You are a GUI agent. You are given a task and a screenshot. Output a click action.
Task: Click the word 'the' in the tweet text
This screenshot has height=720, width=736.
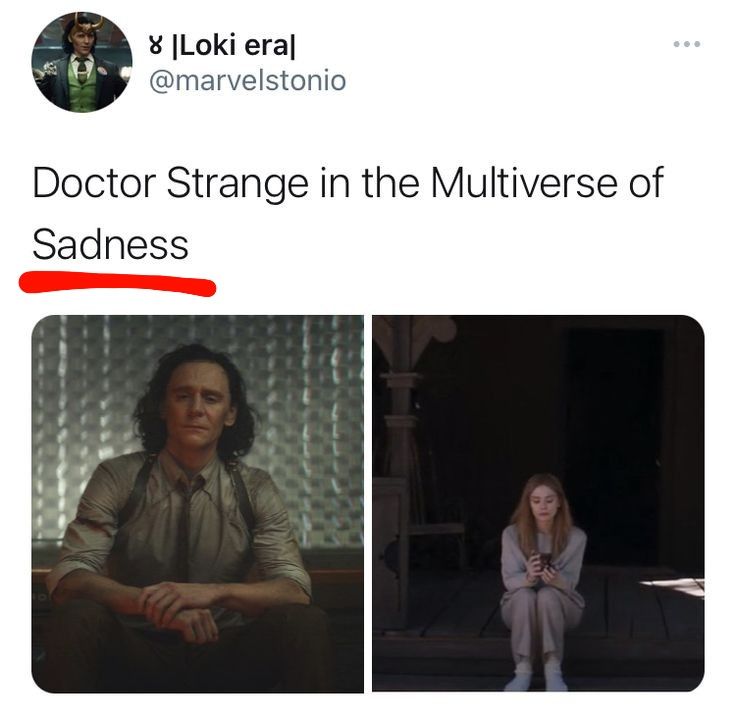click(x=390, y=183)
